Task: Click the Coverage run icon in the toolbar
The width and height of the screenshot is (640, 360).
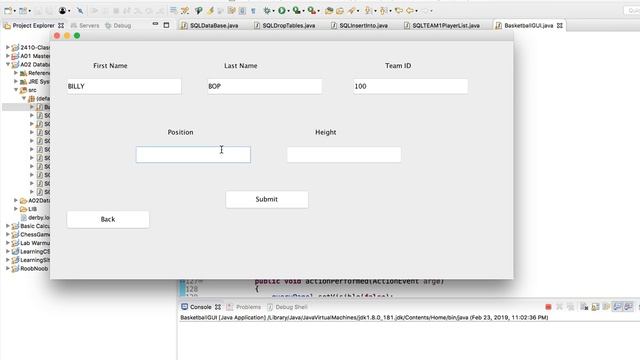Action: click(297, 11)
